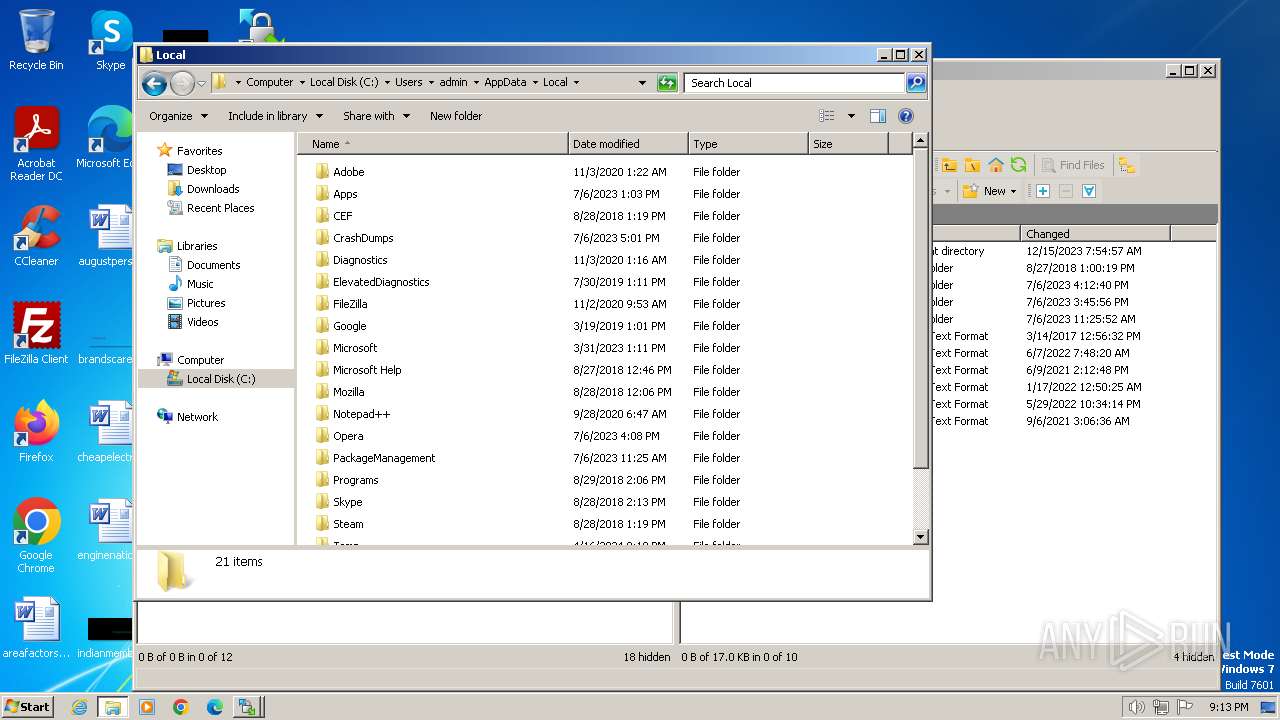Open Include in library dropdown
Image resolution: width=1280 pixels, height=720 pixels.
[x=275, y=116]
